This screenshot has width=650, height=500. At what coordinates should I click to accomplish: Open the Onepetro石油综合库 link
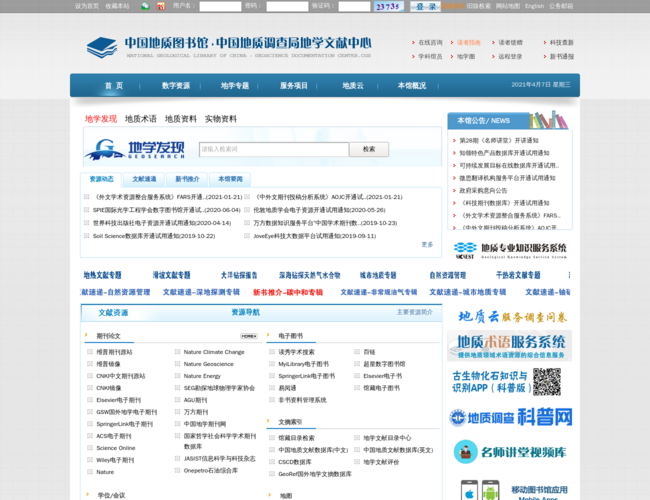click(211, 471)
